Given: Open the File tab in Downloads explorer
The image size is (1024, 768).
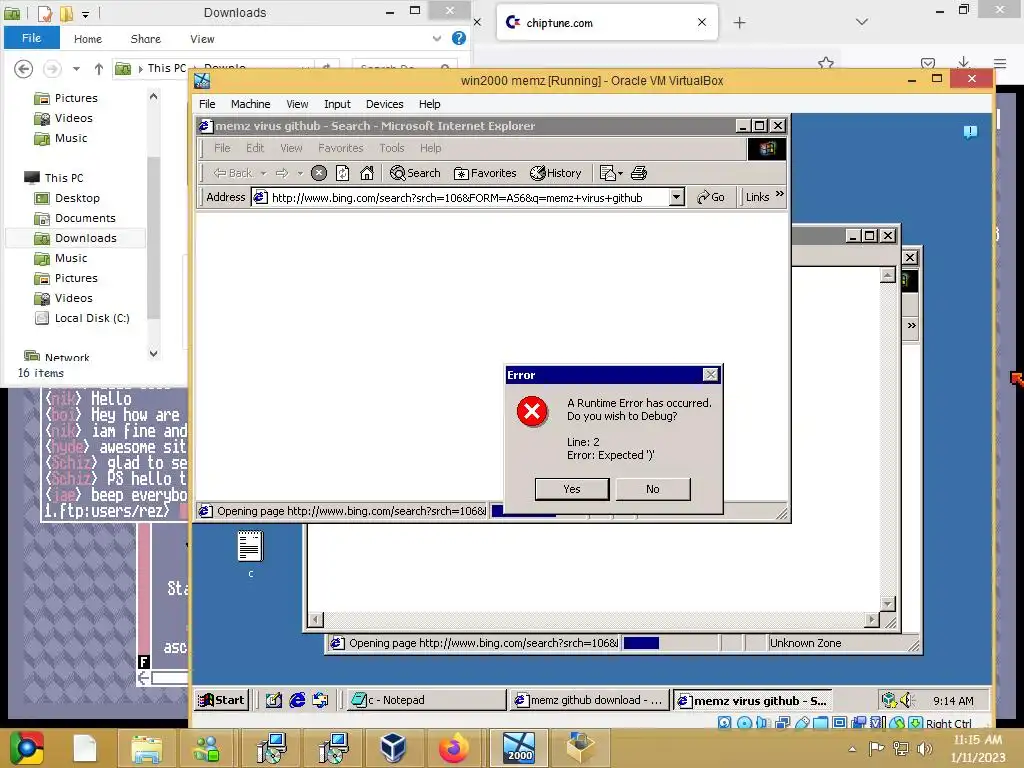Looking at the screenshot, I should pos(31,38).
